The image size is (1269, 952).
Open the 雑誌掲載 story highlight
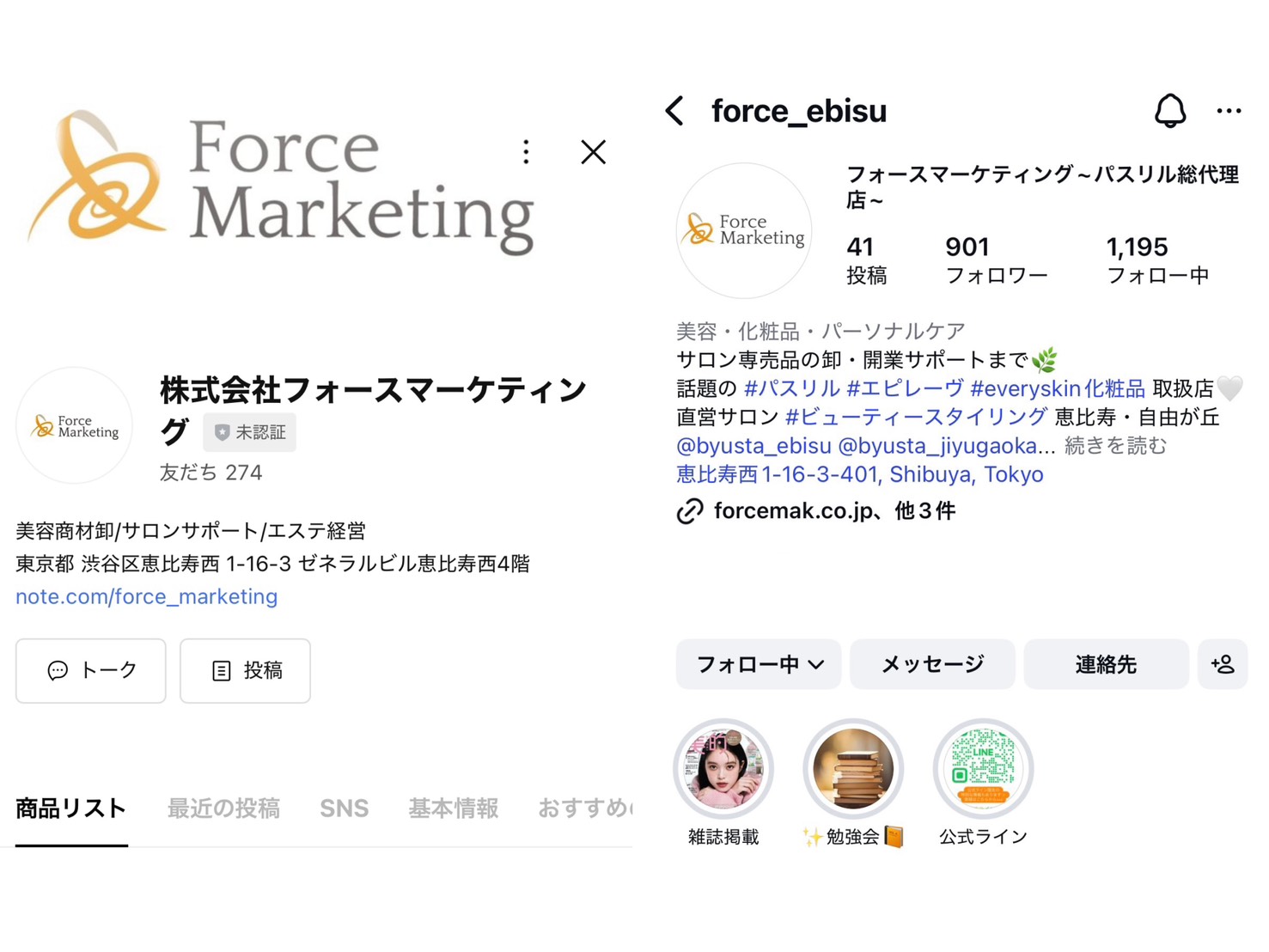(723, 769)
